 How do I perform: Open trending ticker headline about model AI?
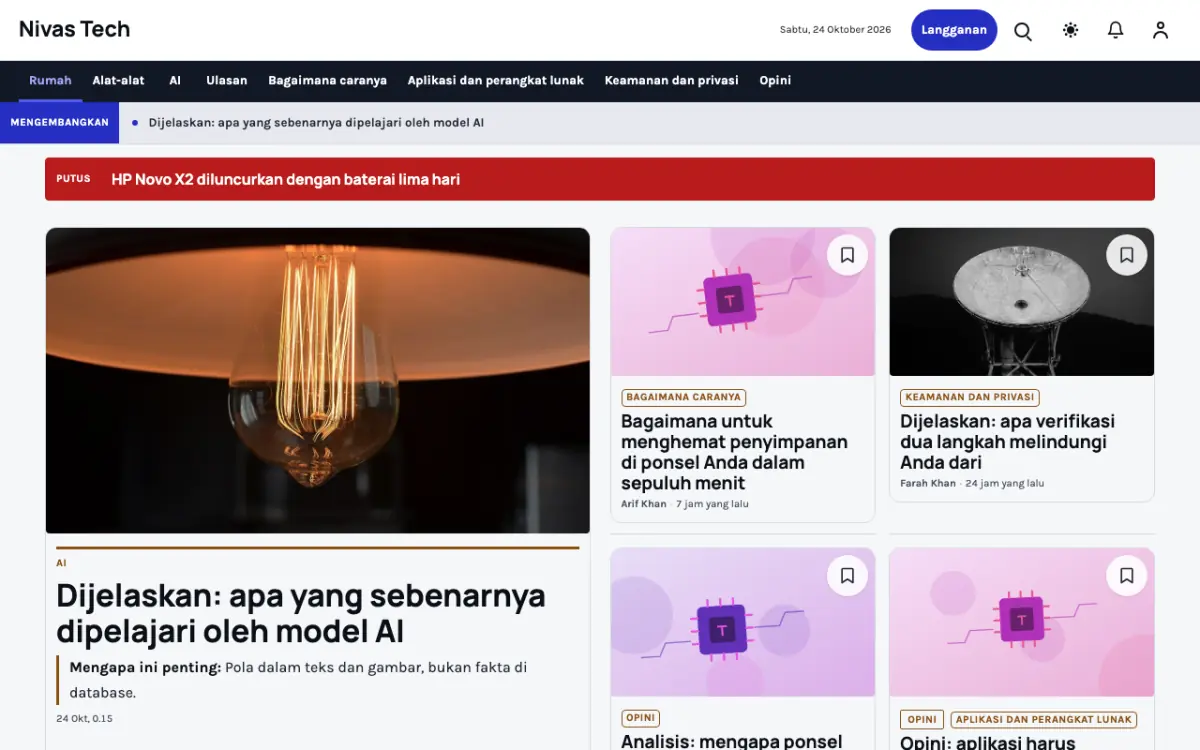(x=316, y=123)
